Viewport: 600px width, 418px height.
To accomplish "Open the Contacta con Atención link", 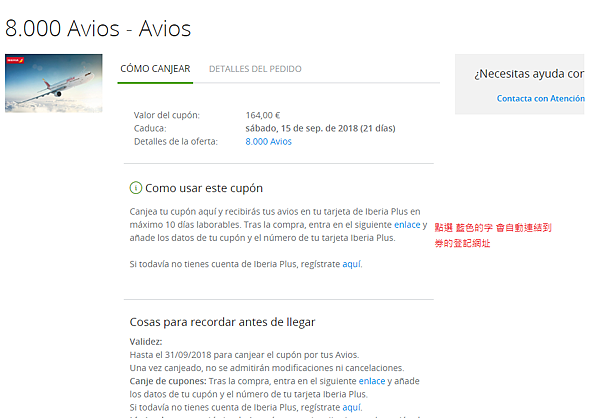I will [540, 99].
